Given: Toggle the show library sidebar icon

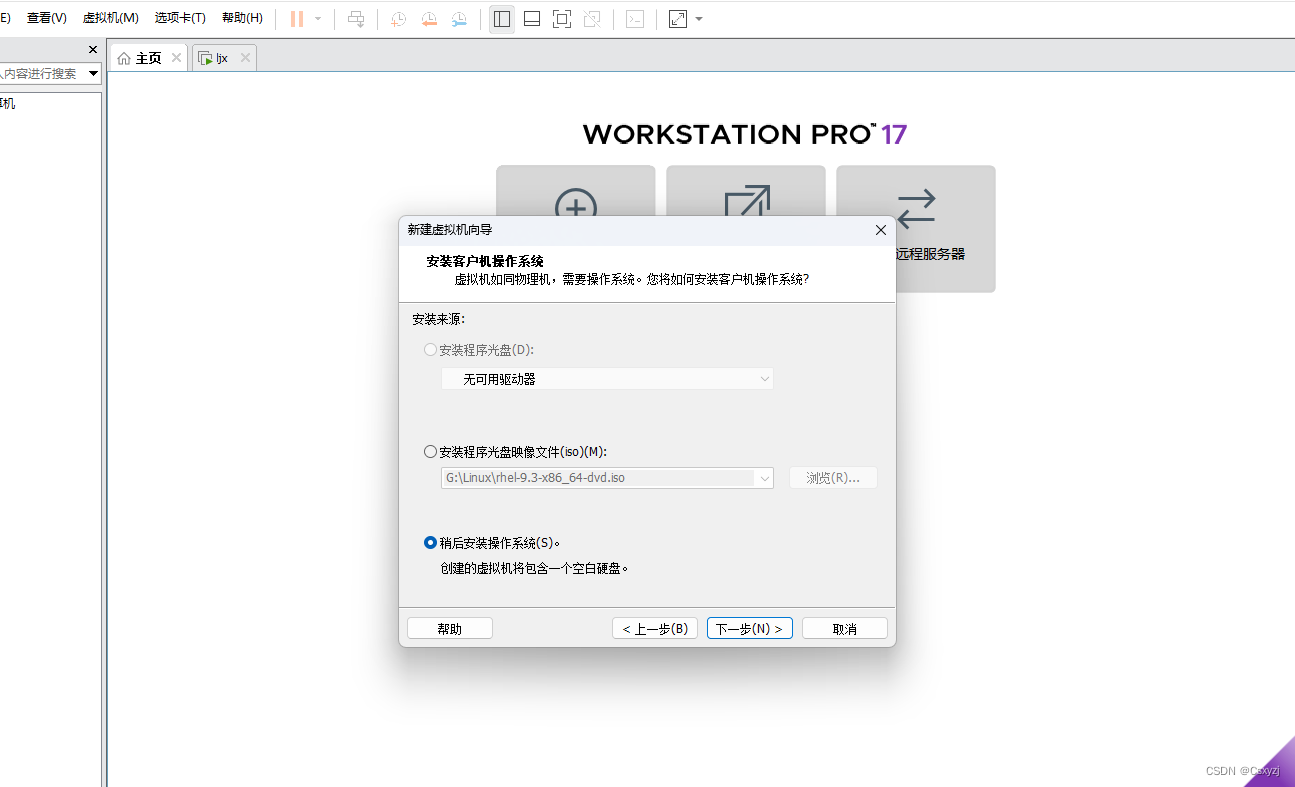Looking at the screenshot, I should [502, 19].
